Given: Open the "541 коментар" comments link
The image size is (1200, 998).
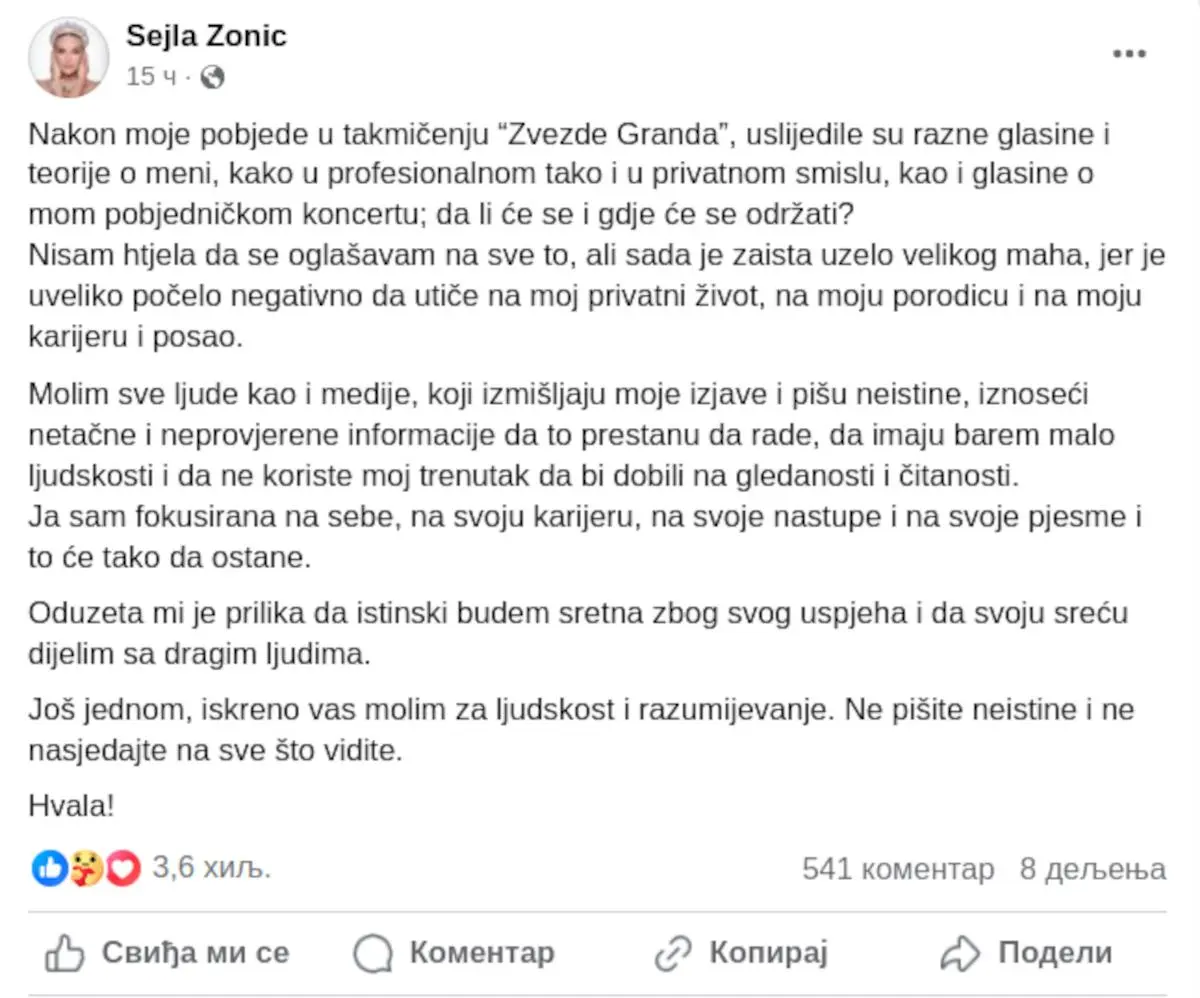Looking at the screenshot, I should [x=898, y=869].
